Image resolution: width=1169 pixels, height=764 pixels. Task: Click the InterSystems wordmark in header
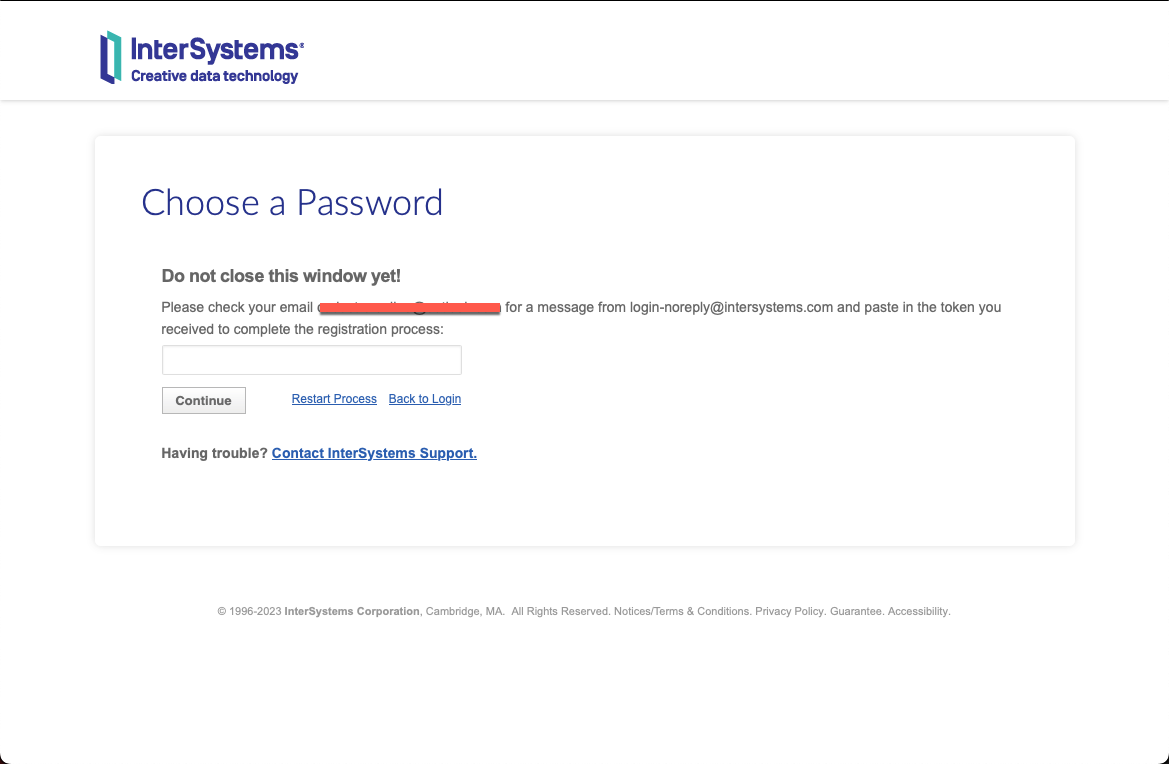coord(216,49)
